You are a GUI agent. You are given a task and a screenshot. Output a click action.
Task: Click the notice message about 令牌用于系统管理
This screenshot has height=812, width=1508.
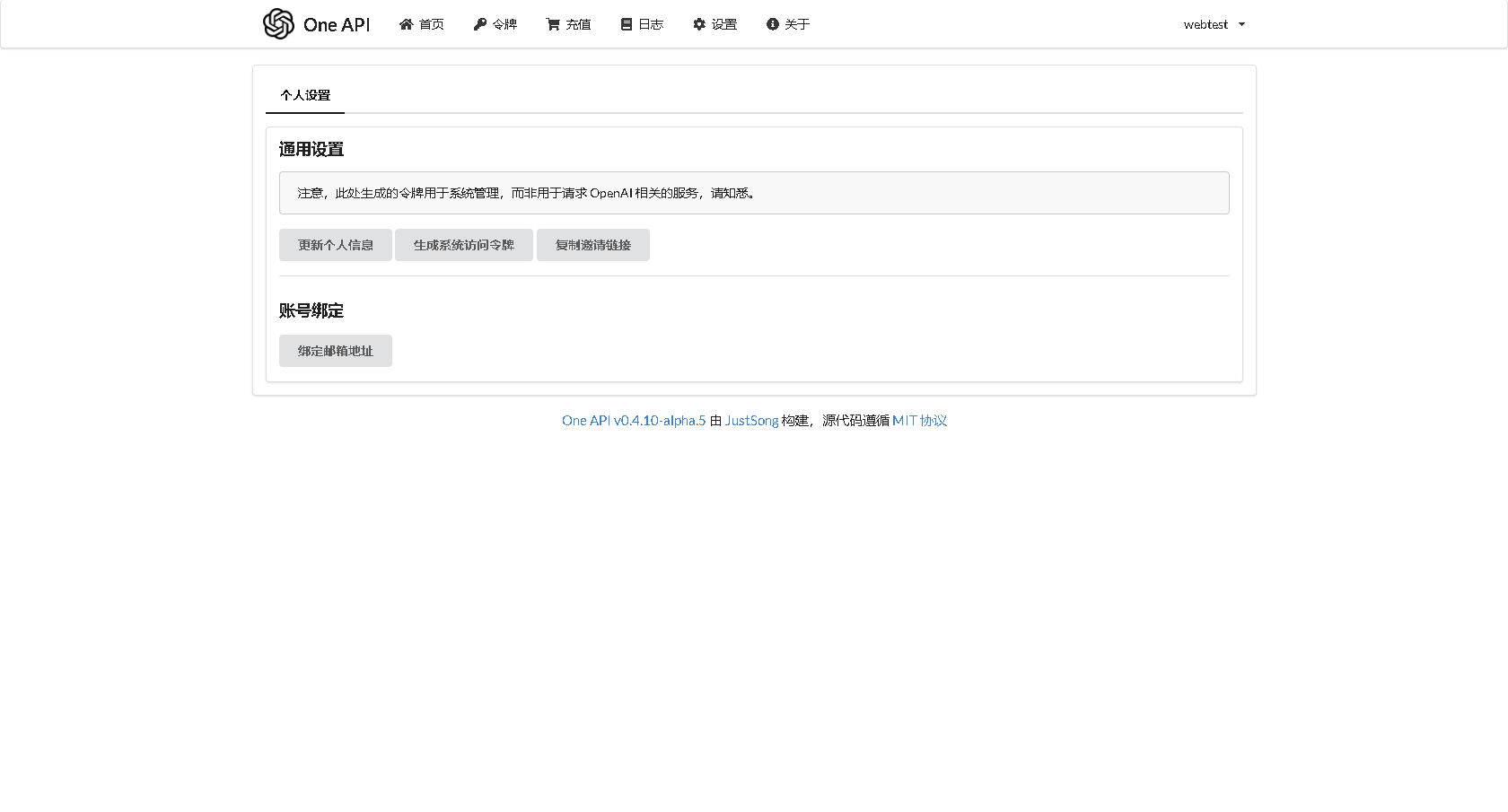(x=754, y=193)
